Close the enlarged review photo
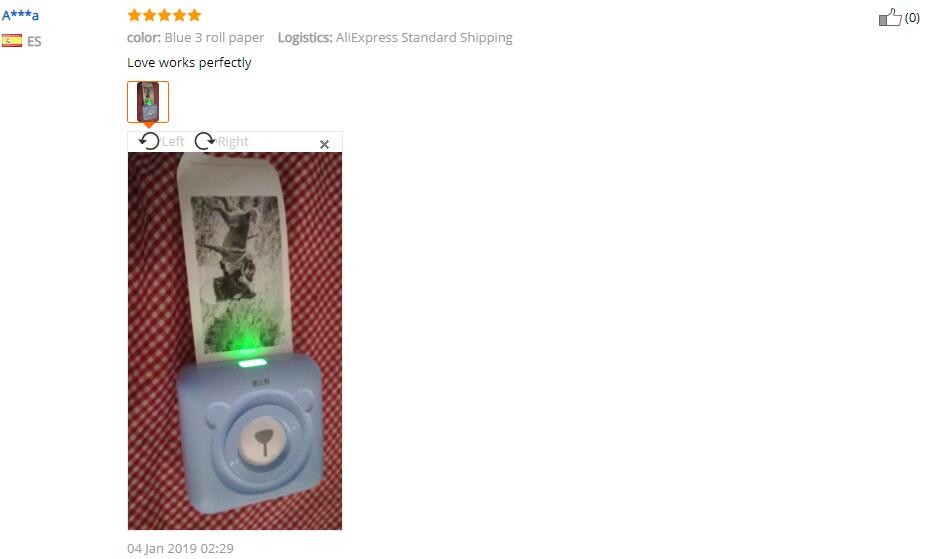 tap(324, 144)
